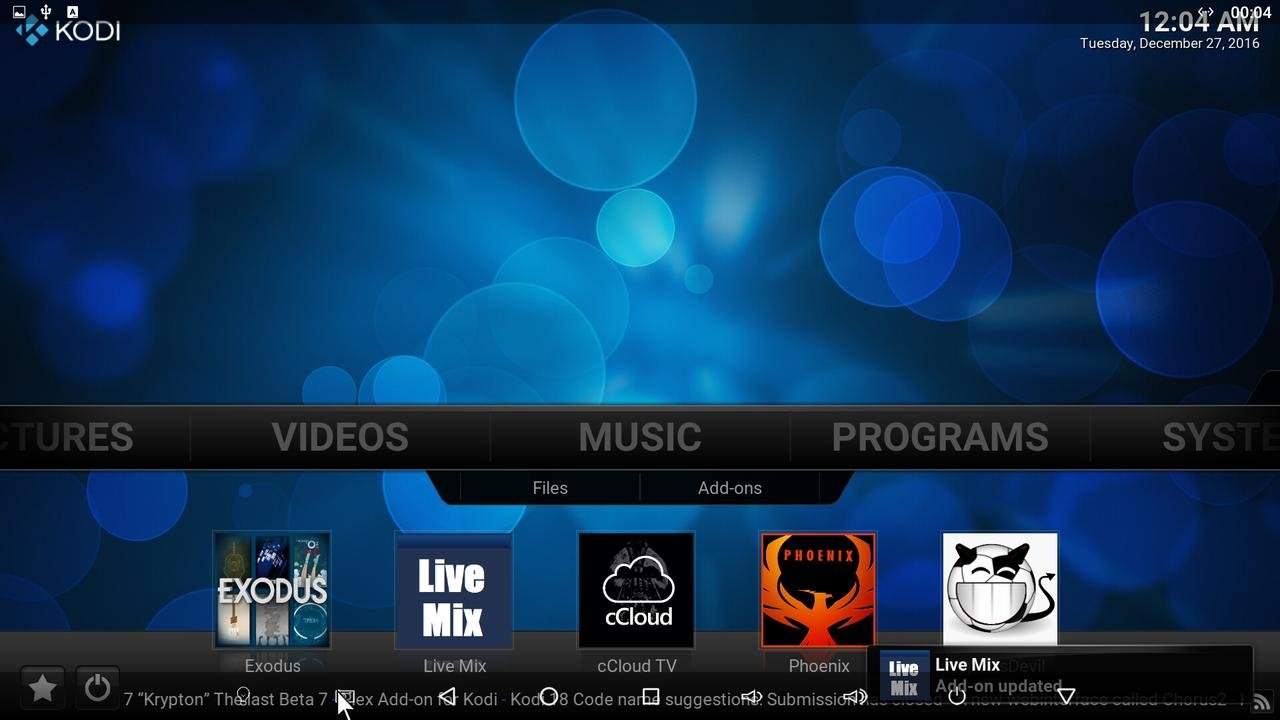Select SYSTEM in the main menu

coord(1220,437)
